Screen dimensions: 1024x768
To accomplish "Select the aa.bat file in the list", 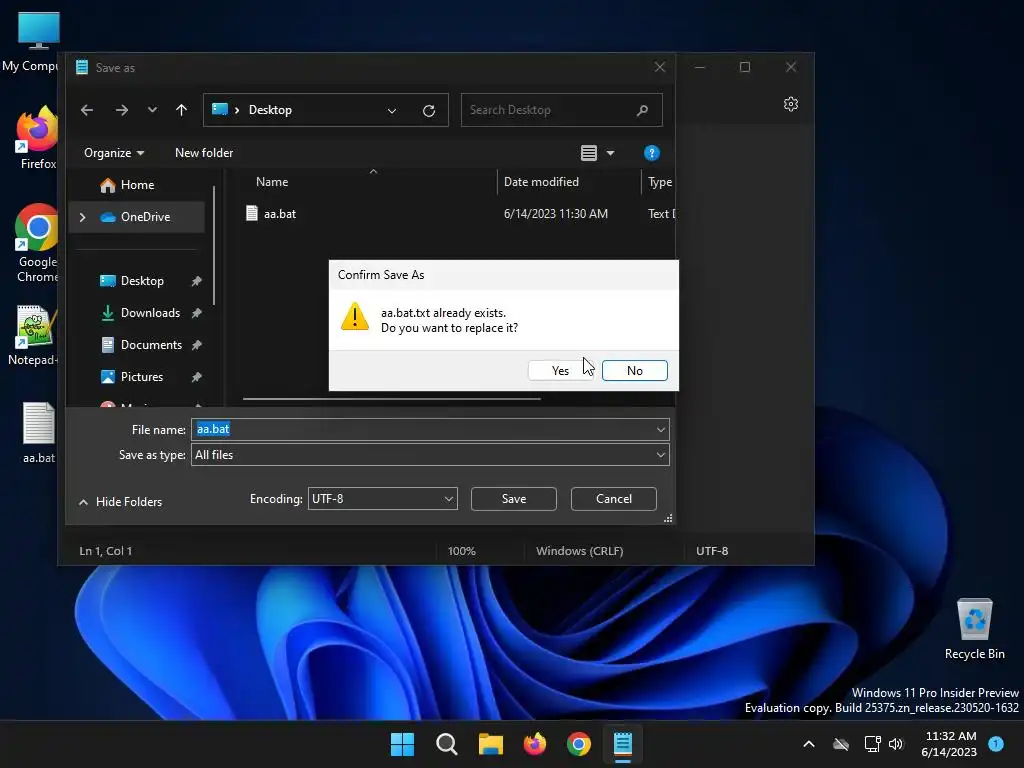I will coord(280,214).
